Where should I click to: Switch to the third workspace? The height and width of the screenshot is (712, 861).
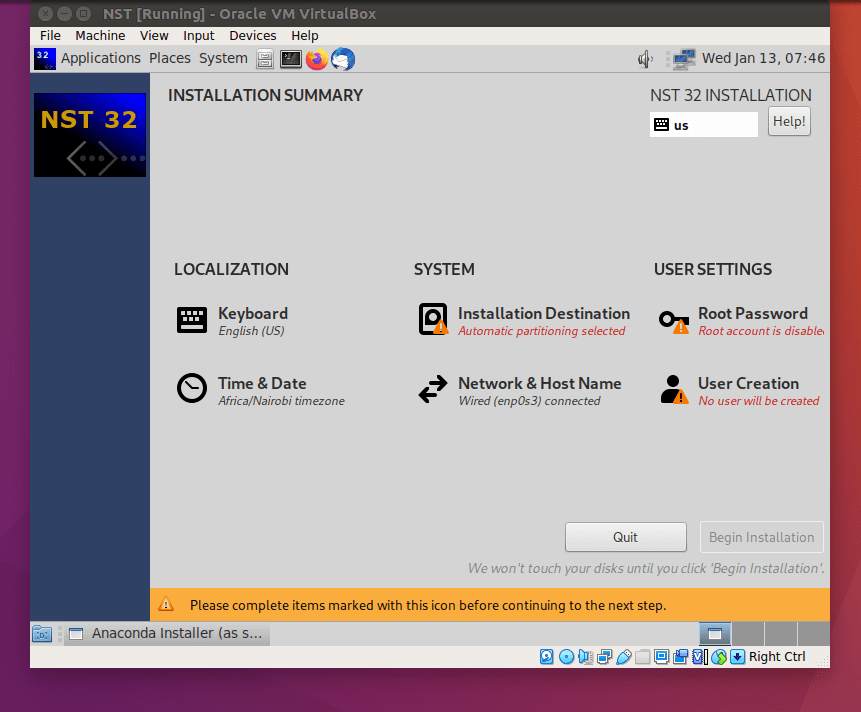pos(780,634)
